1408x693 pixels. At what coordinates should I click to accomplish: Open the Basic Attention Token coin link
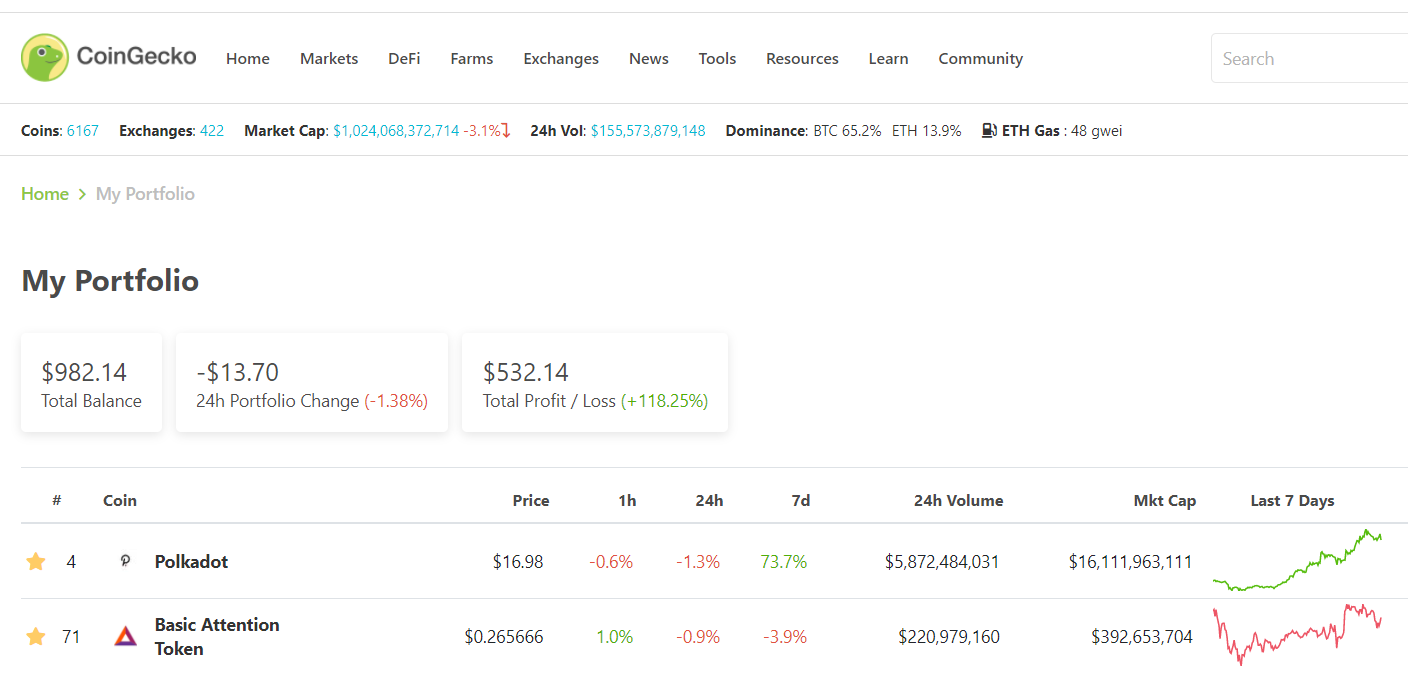click(217, 637)
